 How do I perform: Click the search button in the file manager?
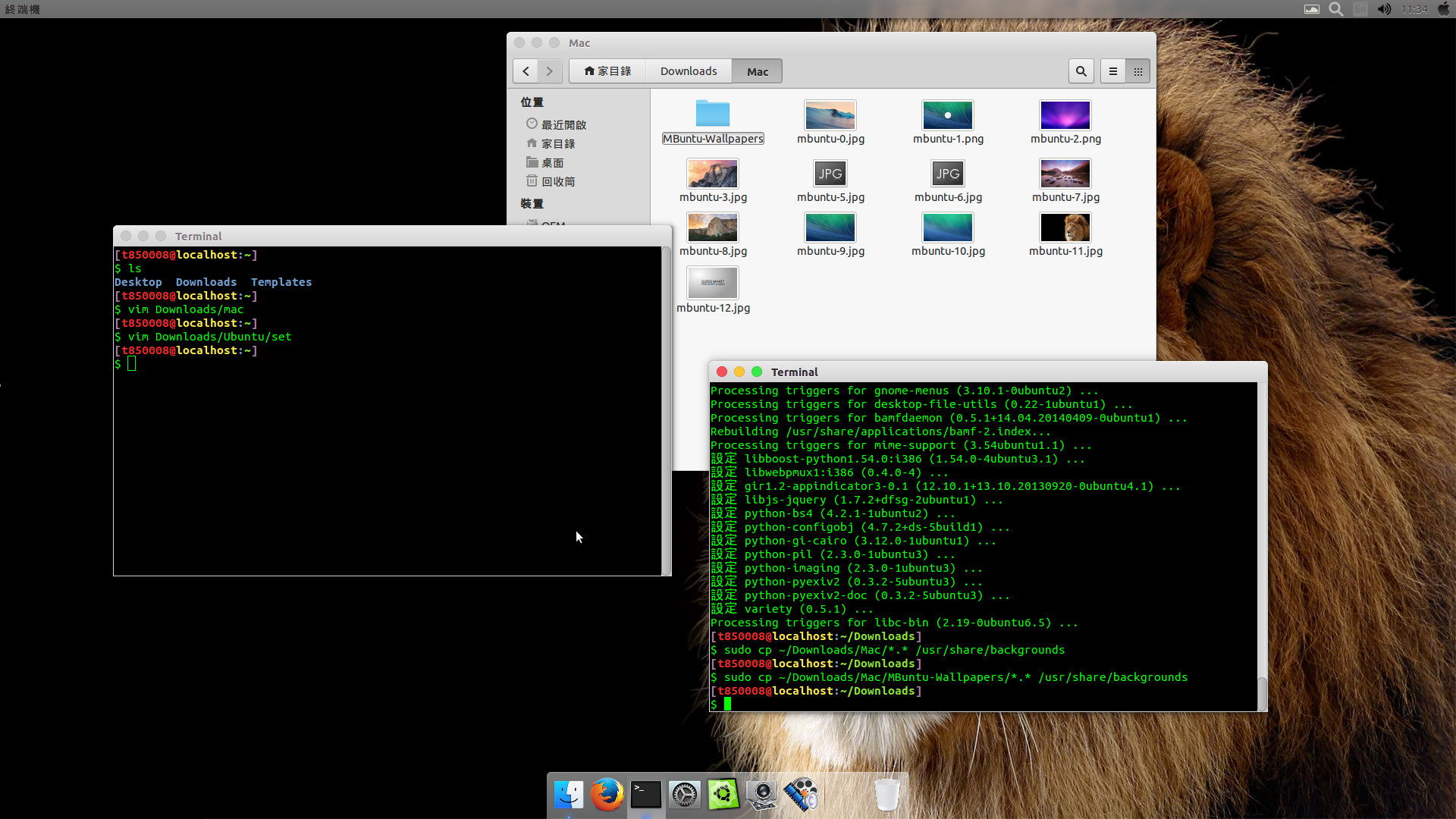[x=1081, y=71]
